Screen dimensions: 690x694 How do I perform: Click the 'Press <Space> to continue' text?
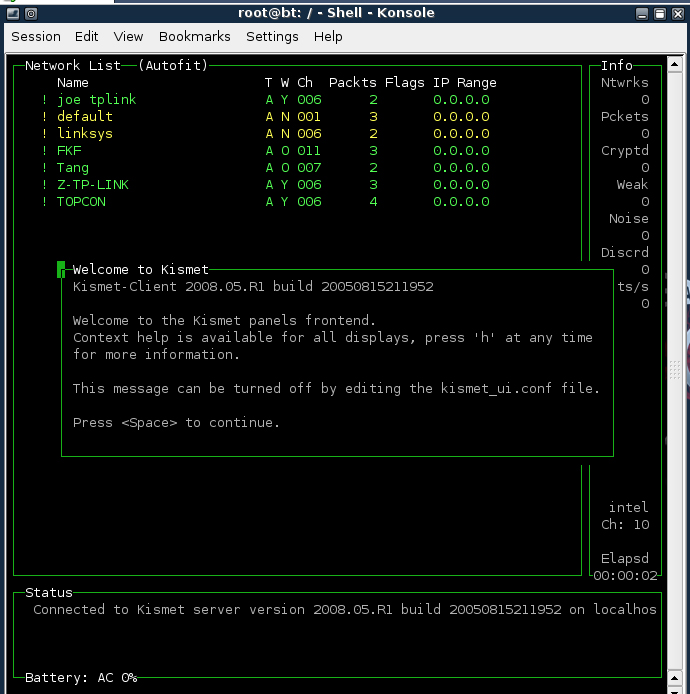pyautogui.click(x=176, y=423)
